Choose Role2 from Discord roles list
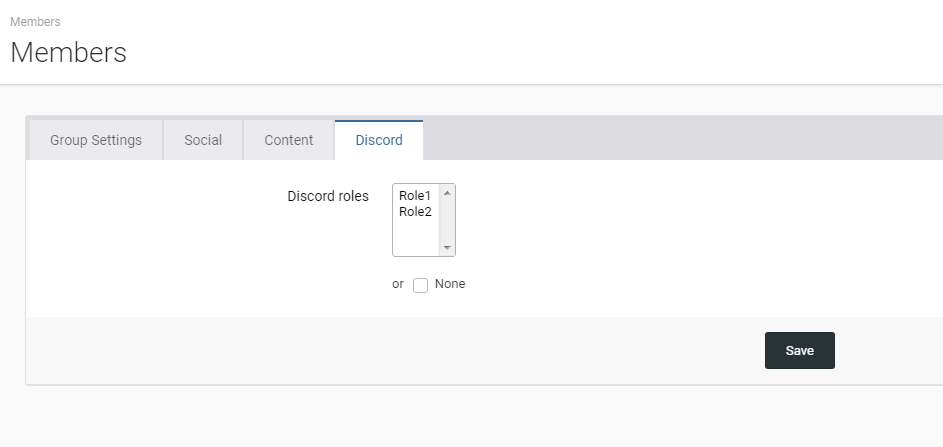Viewport: 943px width, 447px height. pos(415,211)
